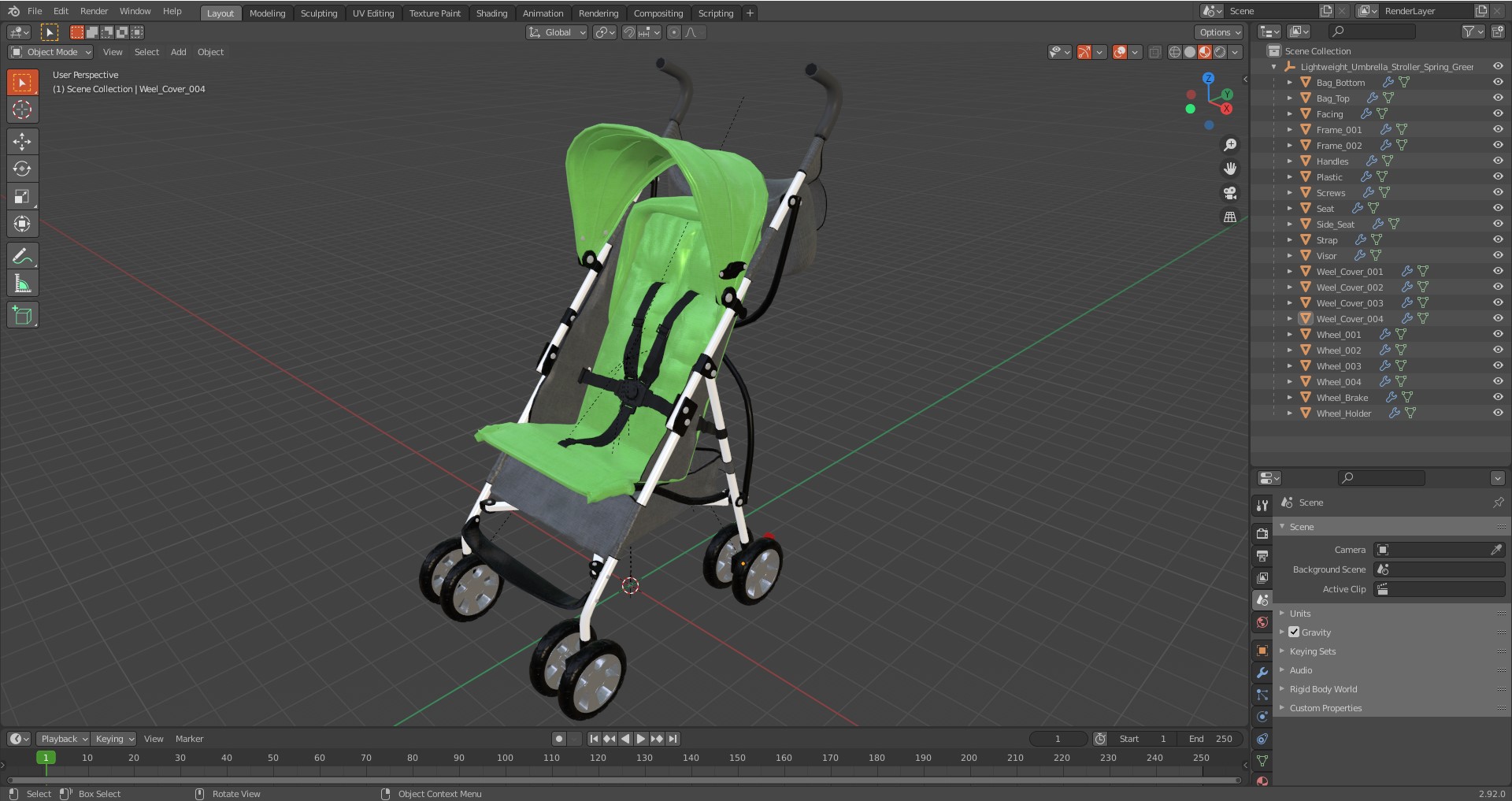Open timeline Marker menu
Viewport: 1512px width, 801px height.
click(x=189, y=739)
